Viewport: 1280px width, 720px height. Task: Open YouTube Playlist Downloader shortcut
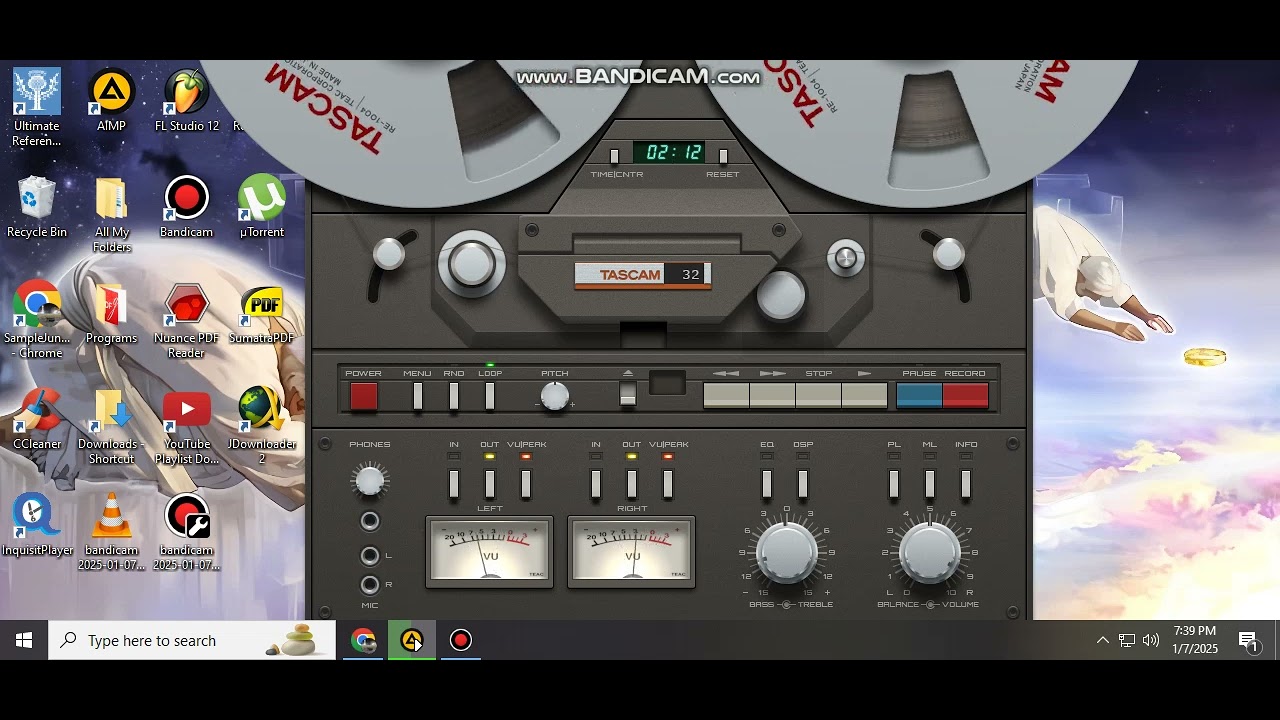187,426
